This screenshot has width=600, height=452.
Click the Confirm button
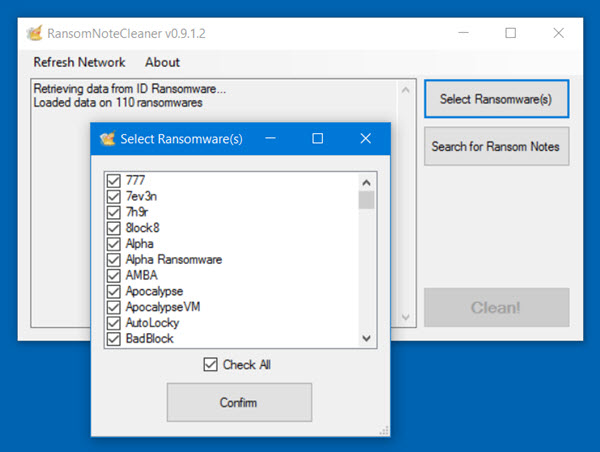tap(240, 402)
